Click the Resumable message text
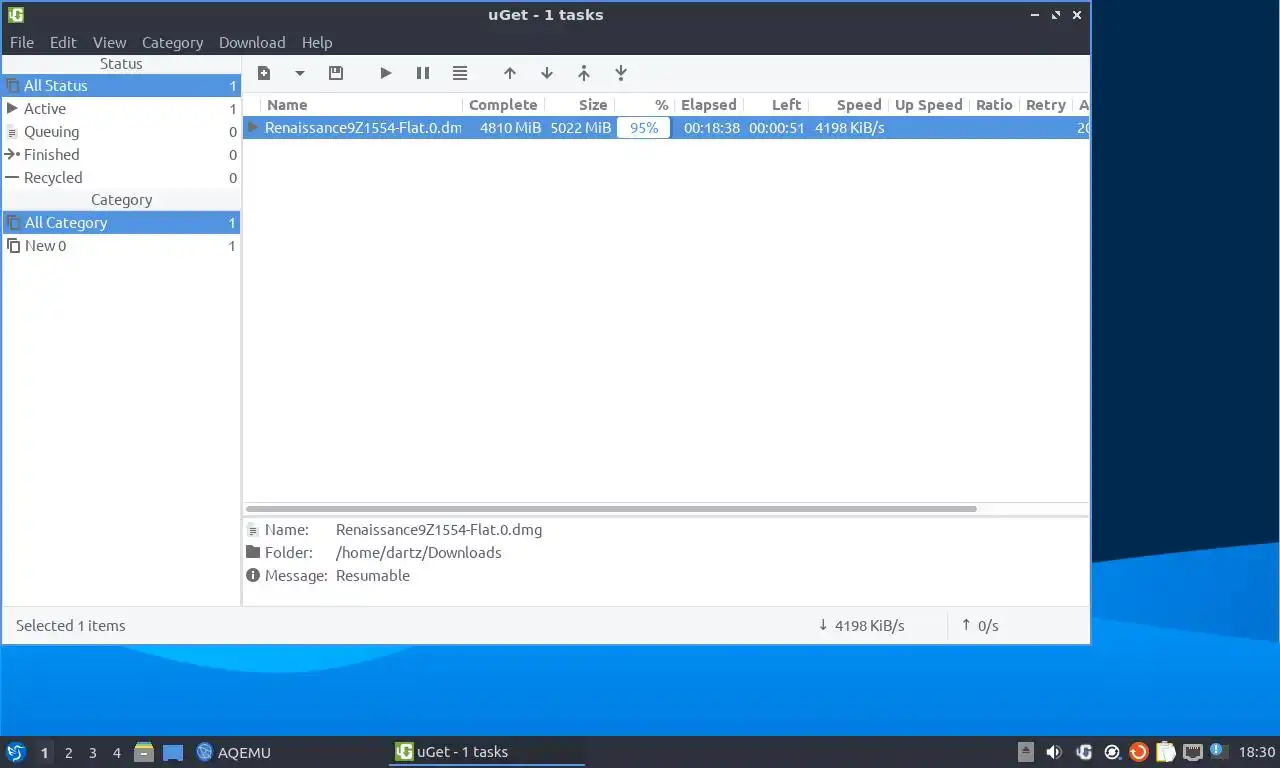1280x768 pixels. pos(373,576)
